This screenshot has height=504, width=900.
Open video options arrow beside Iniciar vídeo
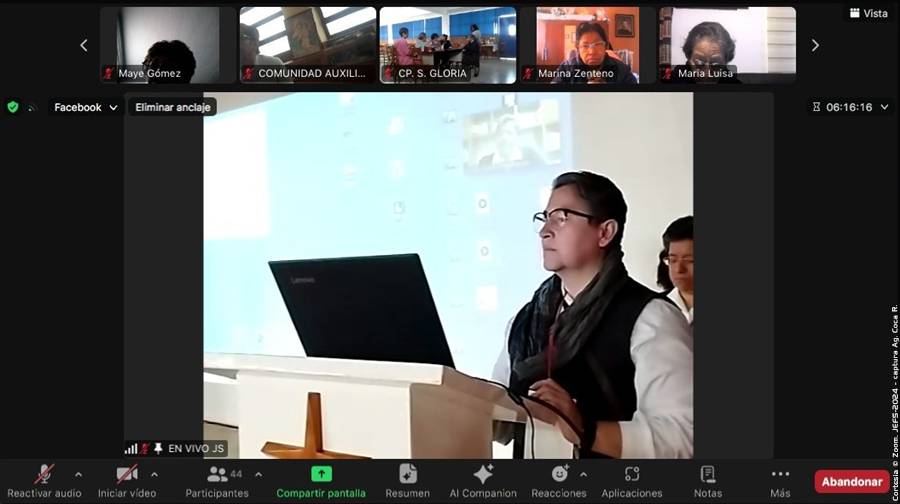click(x=154, y=475)
